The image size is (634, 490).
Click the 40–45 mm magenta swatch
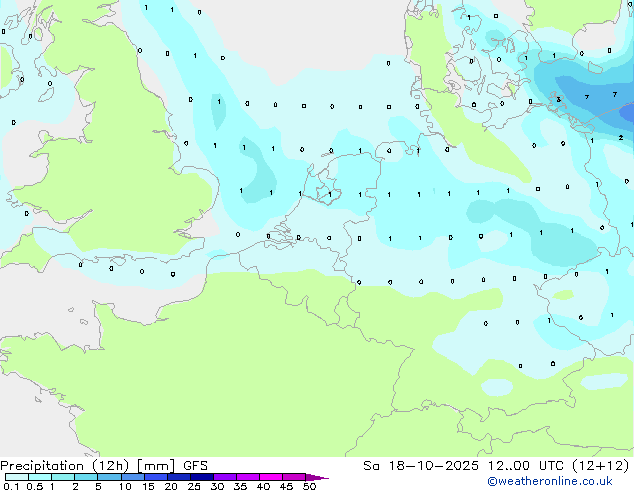(271, 477)
